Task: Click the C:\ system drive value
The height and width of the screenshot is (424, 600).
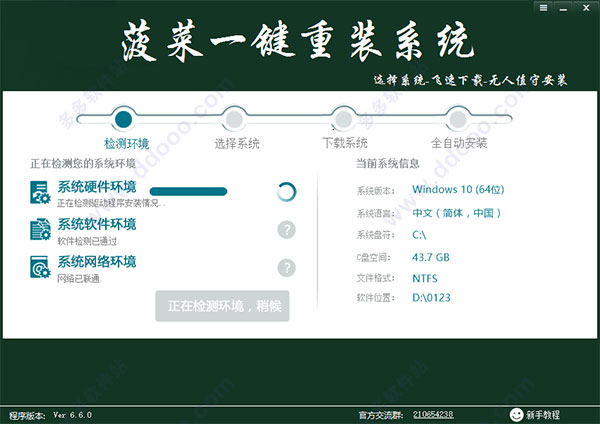Action: point(419,235)
